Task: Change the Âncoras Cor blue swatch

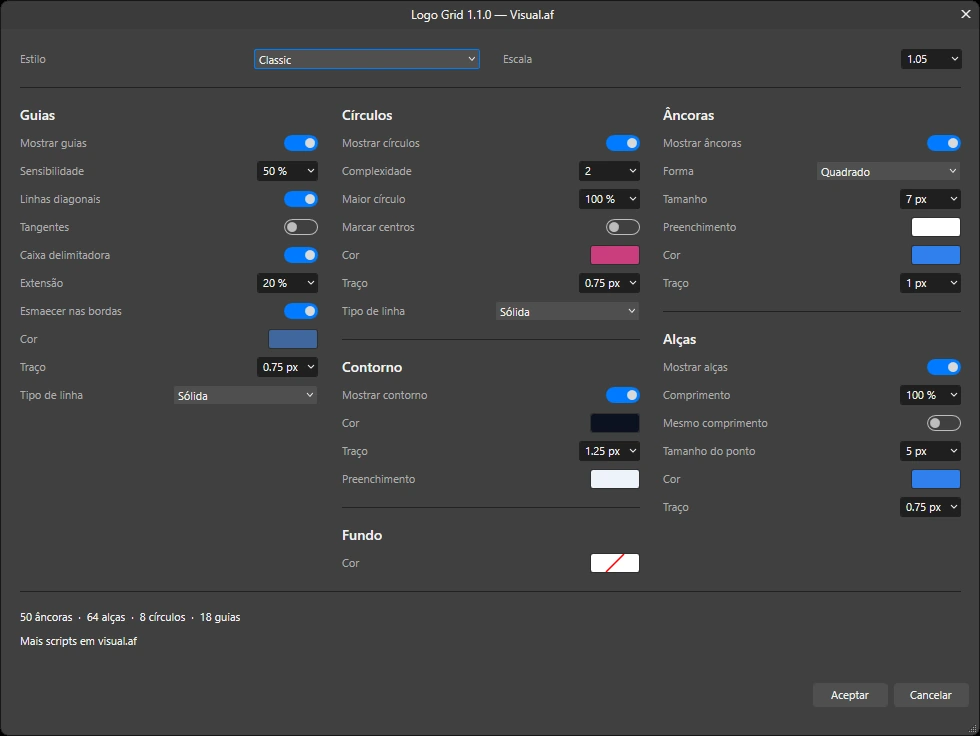Action: pos(936,255)
